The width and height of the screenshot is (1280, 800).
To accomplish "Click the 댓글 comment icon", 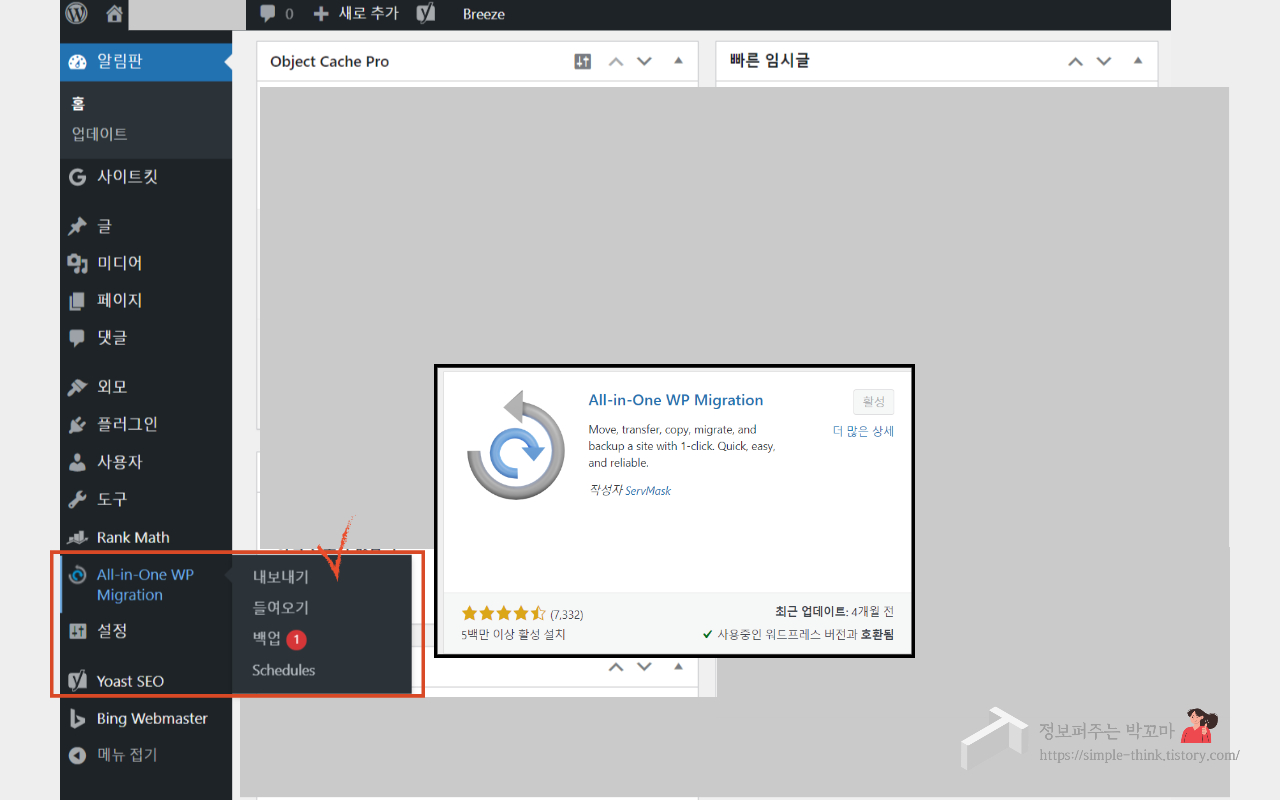I will click(x=78, y=338).
